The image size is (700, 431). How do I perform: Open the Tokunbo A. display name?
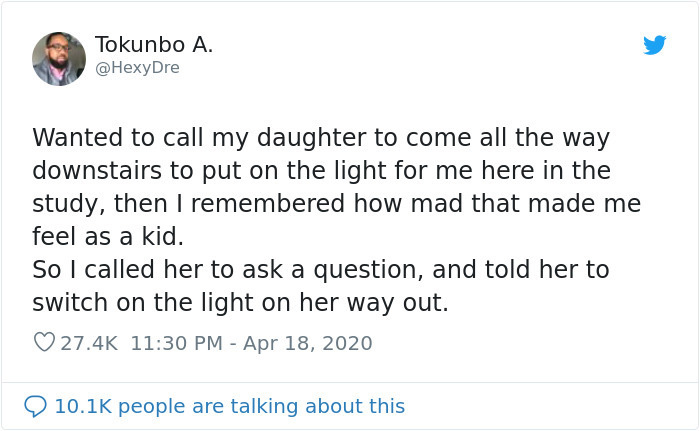click(154, 45)
